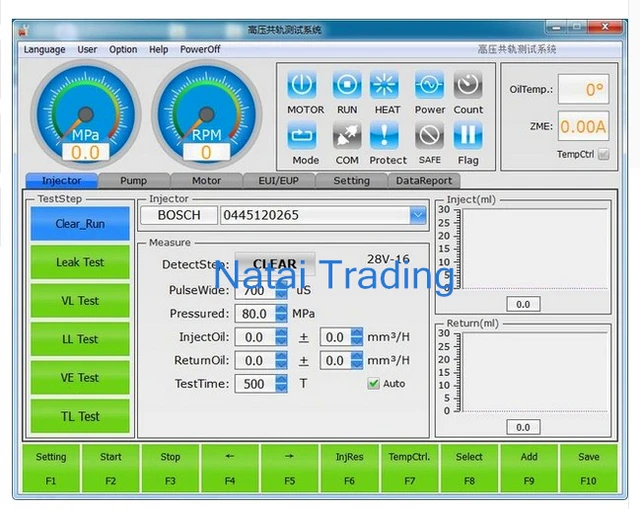Click the right arrow F5 button
640x509 pixels.
289,468
